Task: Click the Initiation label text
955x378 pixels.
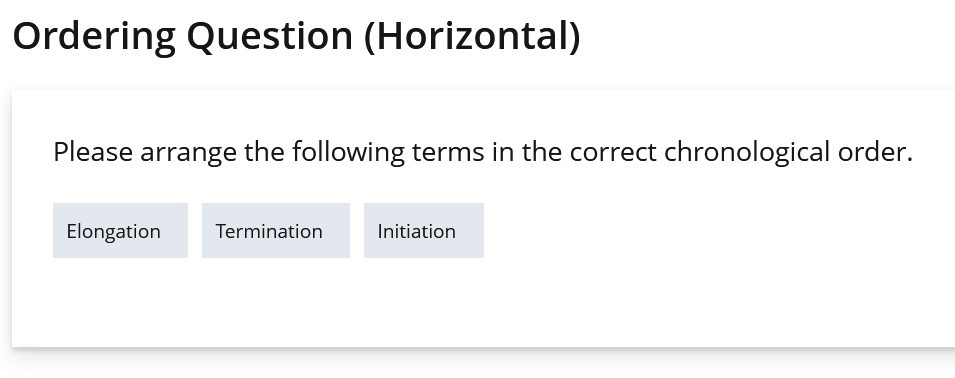Action: pos(417,231)
